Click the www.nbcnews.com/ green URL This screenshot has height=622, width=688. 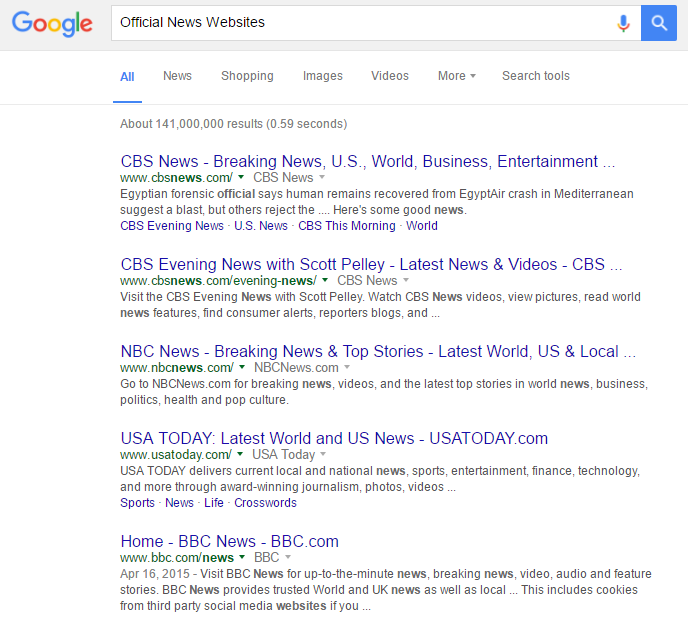177,368
